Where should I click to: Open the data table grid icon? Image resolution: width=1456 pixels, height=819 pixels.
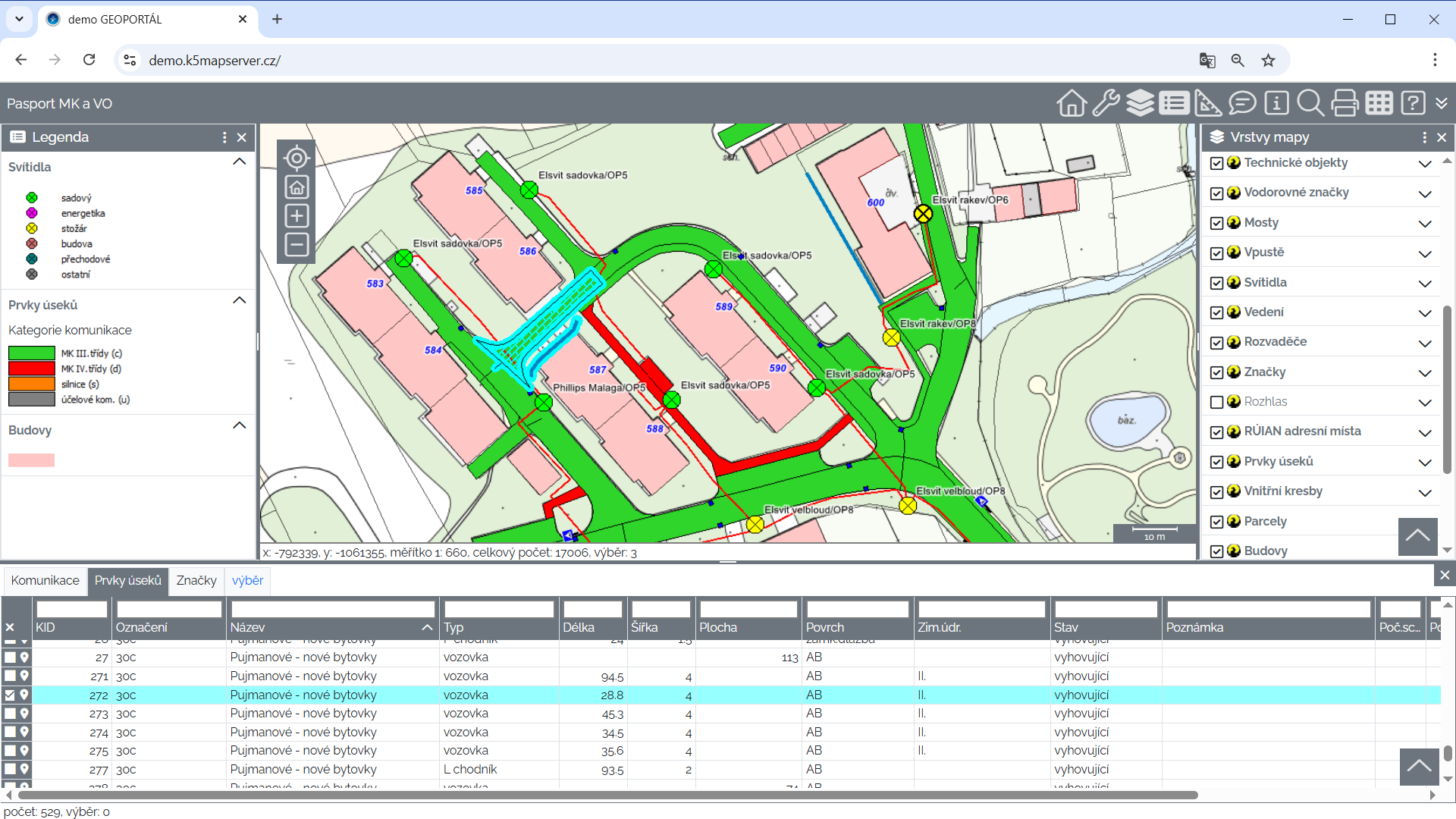pos(1379,103)
